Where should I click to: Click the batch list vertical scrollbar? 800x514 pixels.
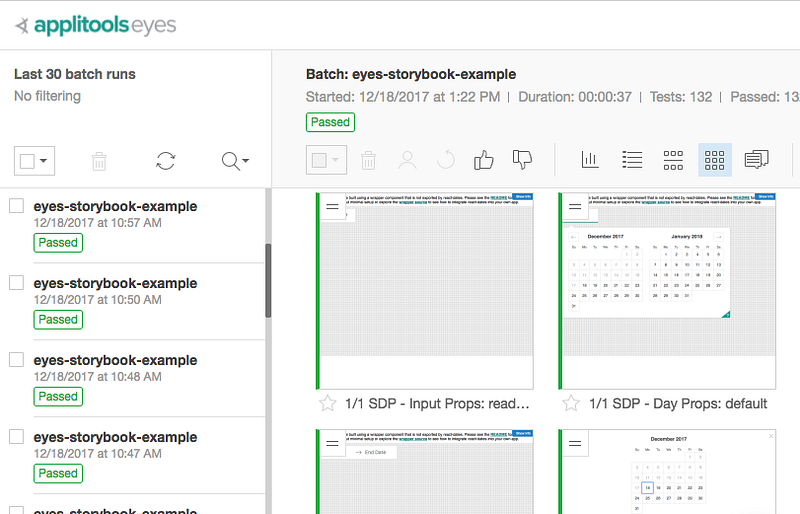[268, 280]
